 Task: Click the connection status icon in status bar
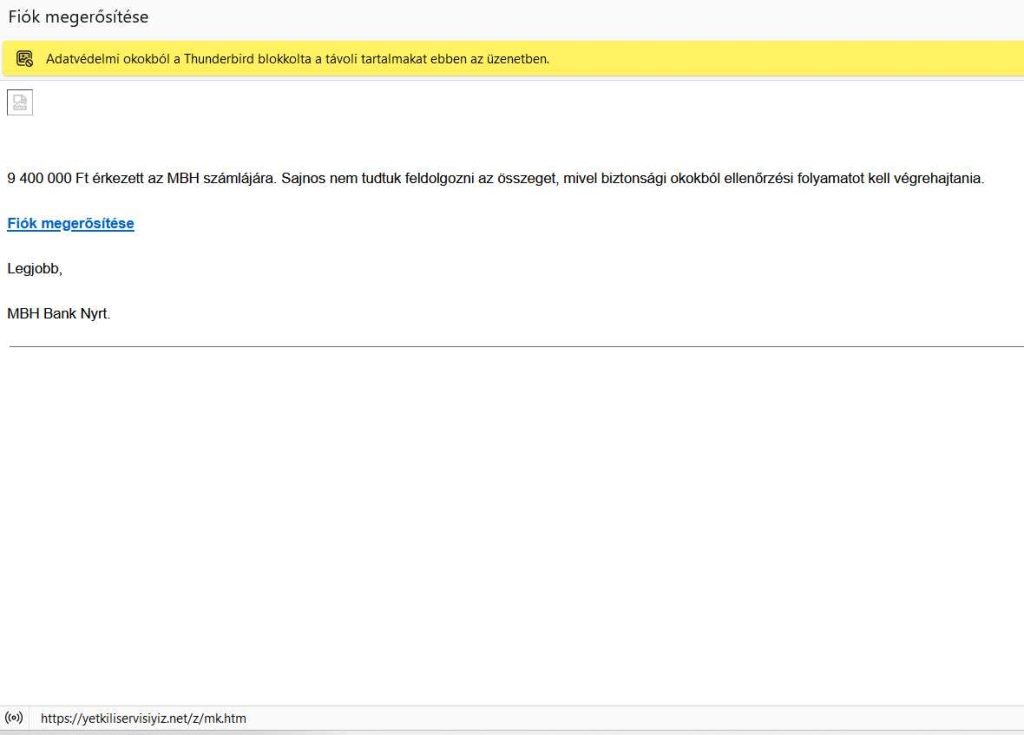[x=14, y=717]
